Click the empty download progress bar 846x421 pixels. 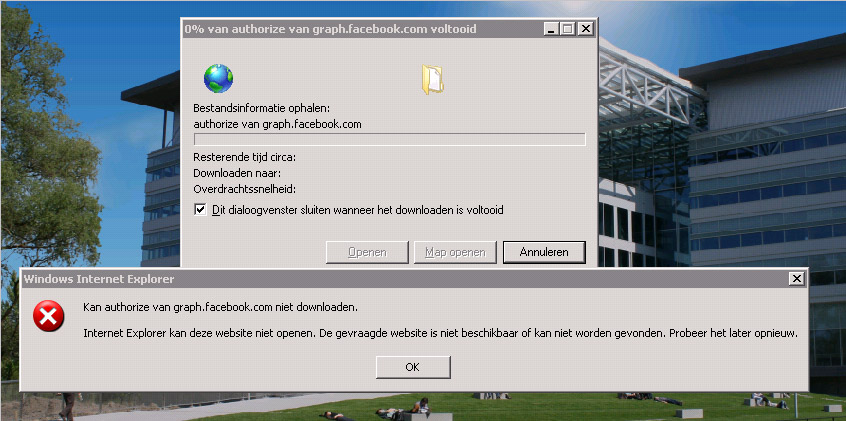pyautogui.click(x=389, y=139)
